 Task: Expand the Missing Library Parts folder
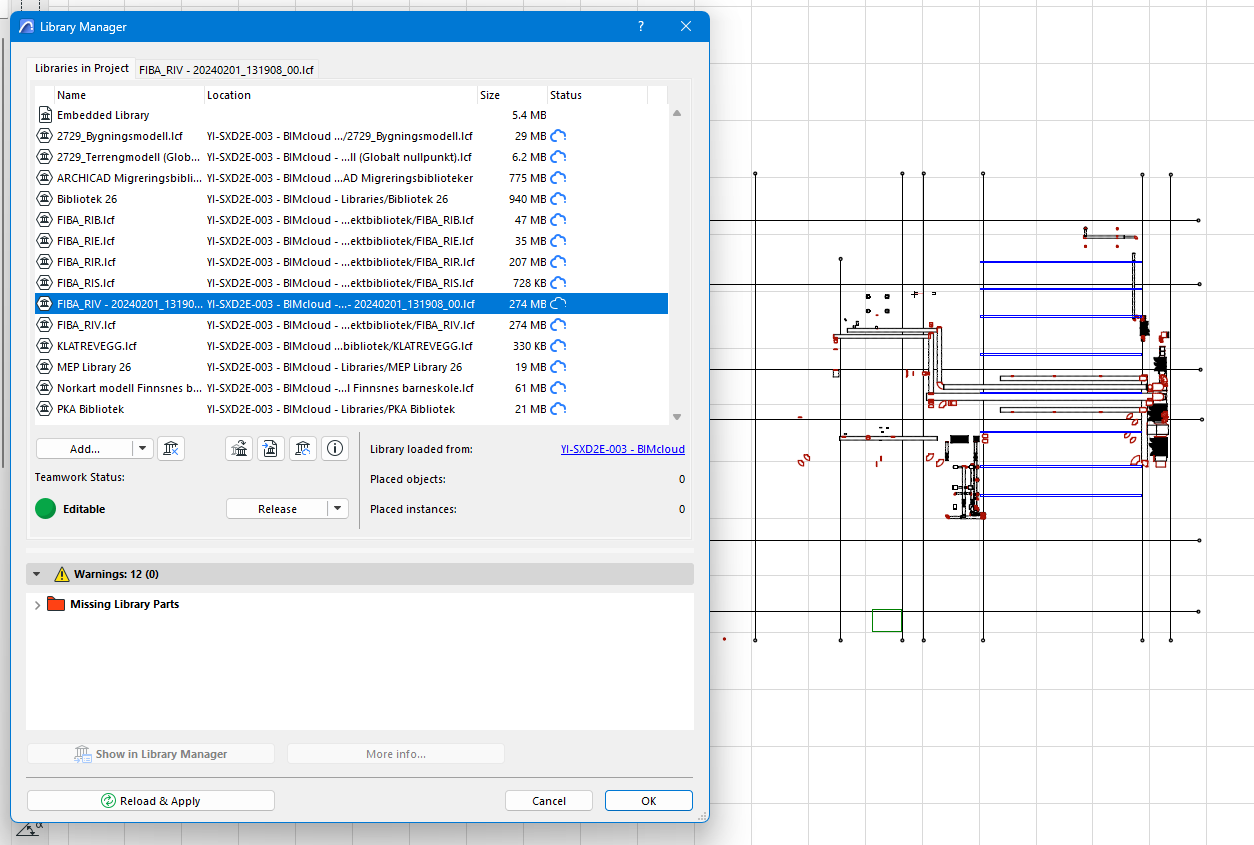click(38, 605)
